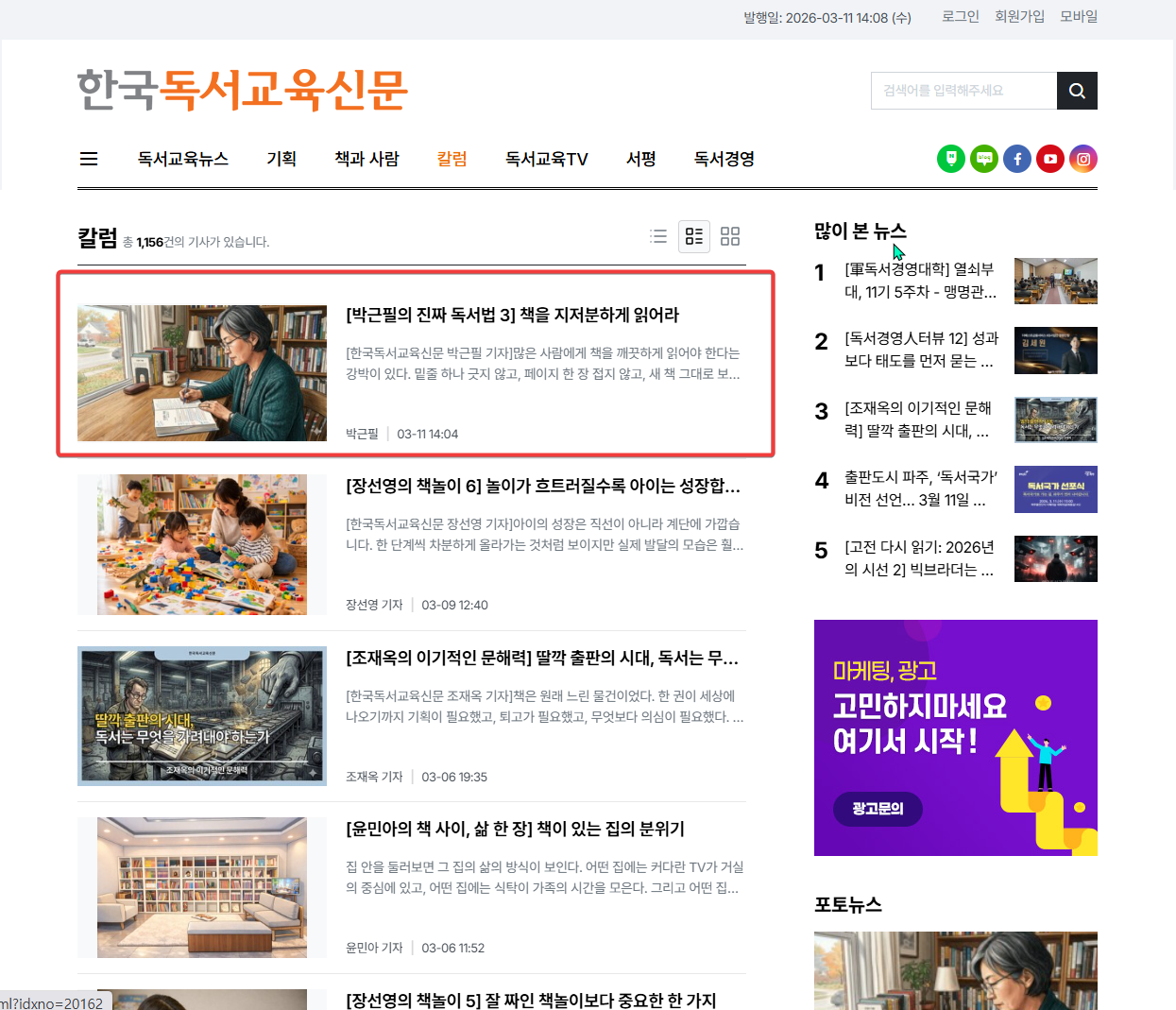The image size is (1176, 1010).
Task: Open the YouTube social icon
Action: coord(1050,159)
